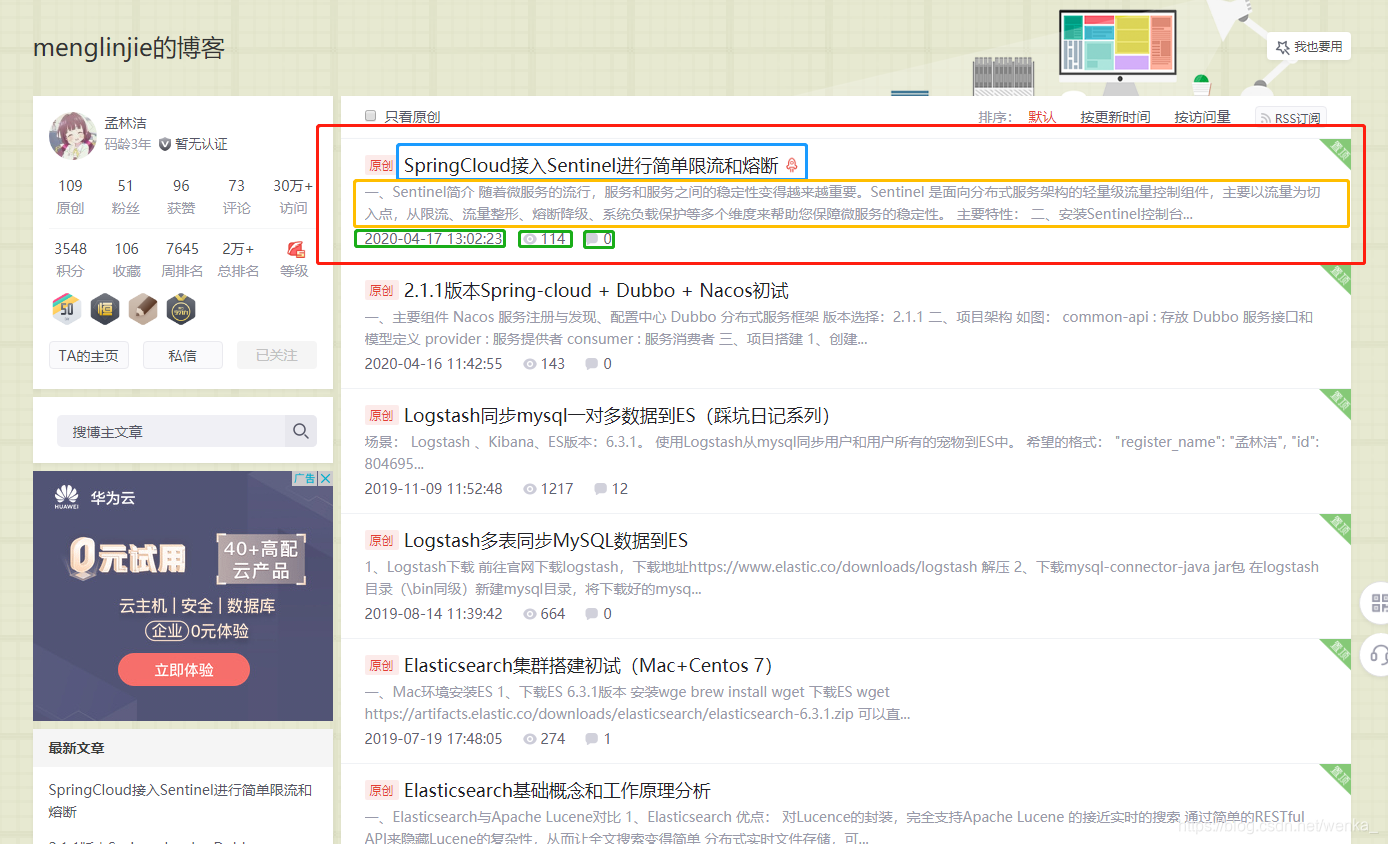Open SpringCloud Sentinel link under 最新文章
This screenshot has height=844, width=1388.
click(180, 801)
